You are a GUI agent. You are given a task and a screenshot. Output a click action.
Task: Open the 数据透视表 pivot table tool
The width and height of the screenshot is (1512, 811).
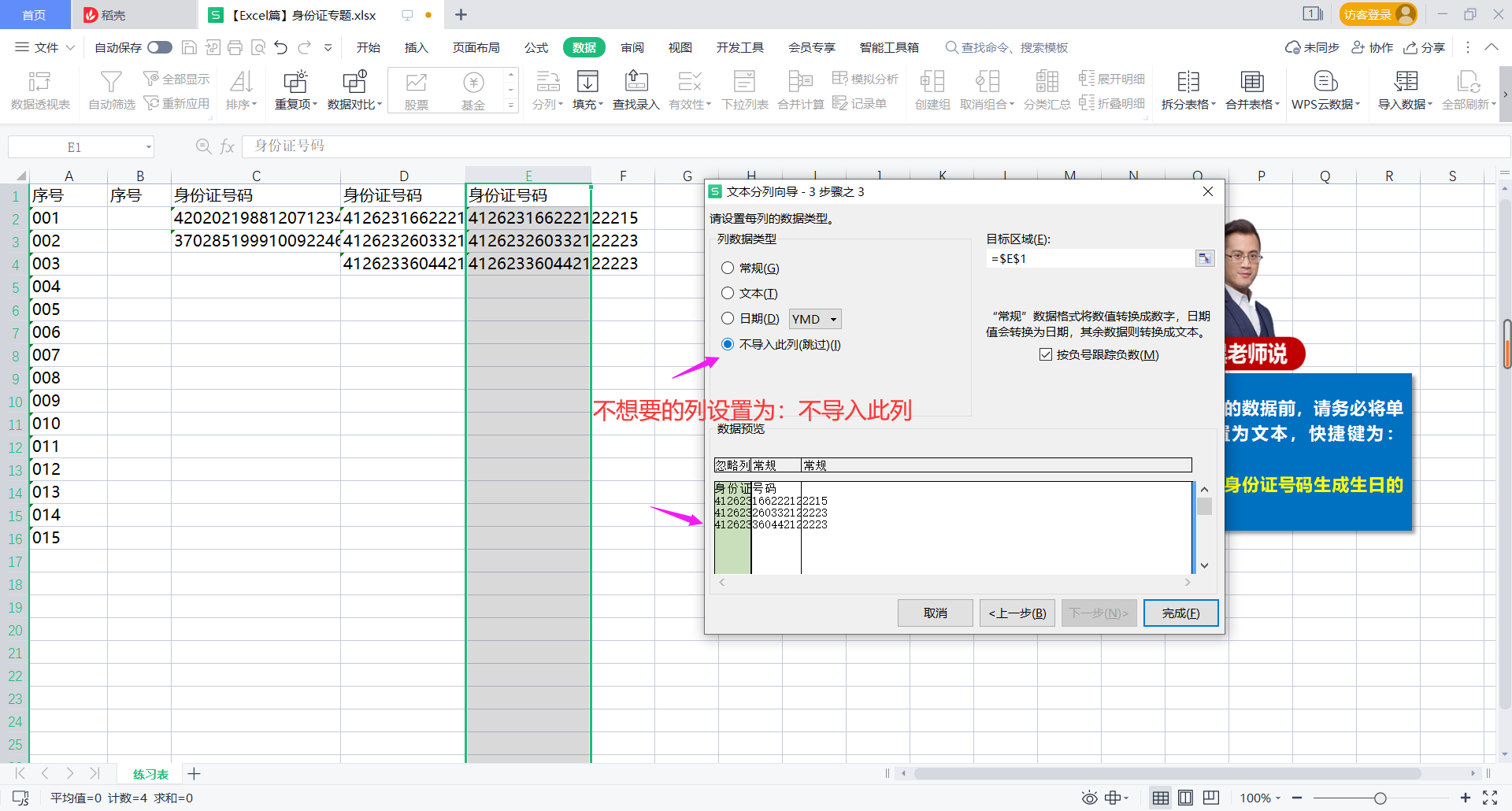[x=39, y=90]
